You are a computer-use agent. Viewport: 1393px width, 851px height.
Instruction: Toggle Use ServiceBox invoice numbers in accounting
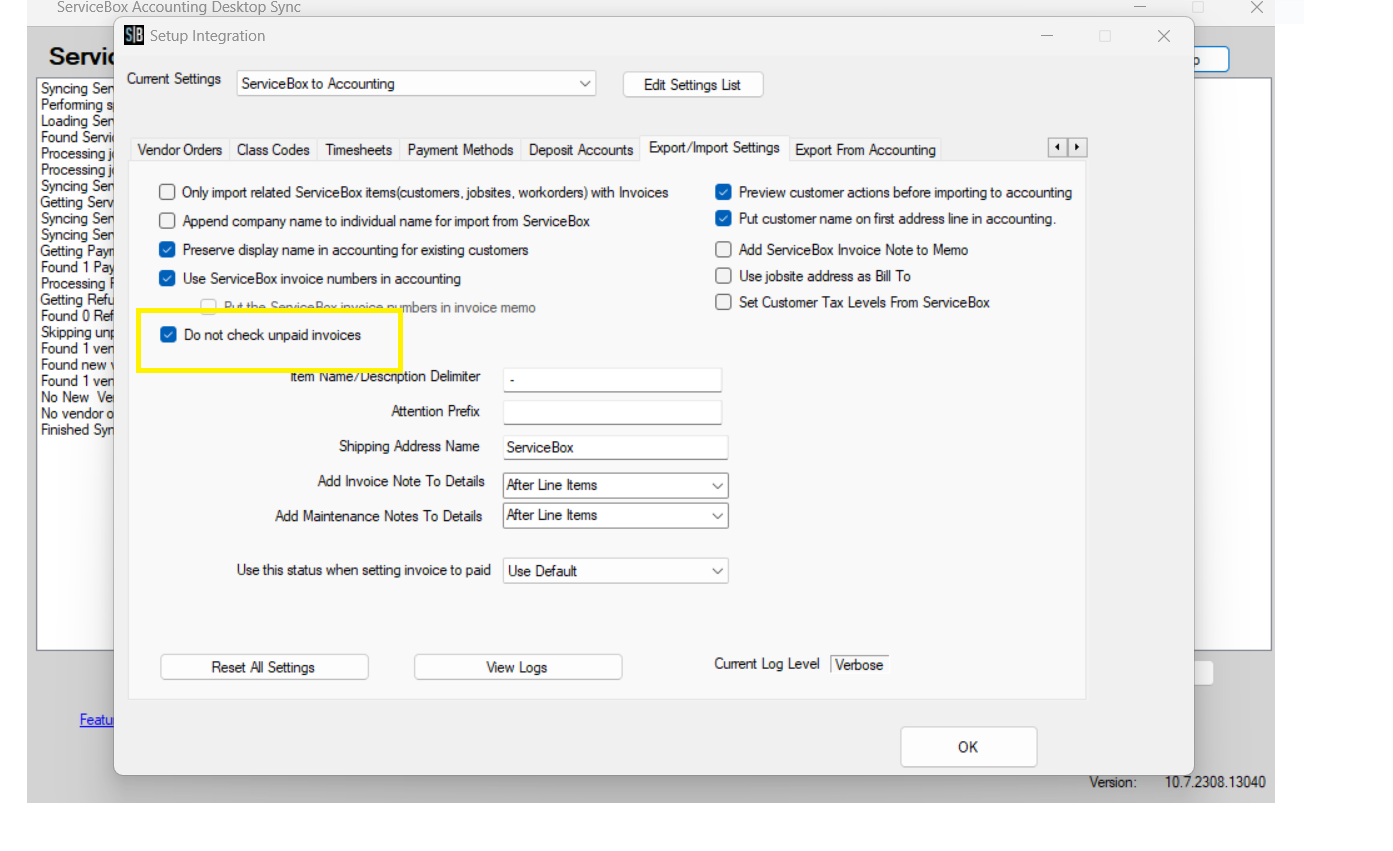click(x=167, y=279)
